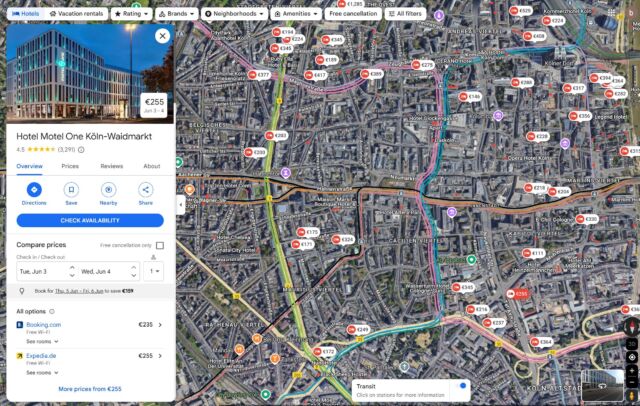This screenshot has width=640, height=406.
Task: Open the hotel exterior photo
Action: (x=90, y=73)
